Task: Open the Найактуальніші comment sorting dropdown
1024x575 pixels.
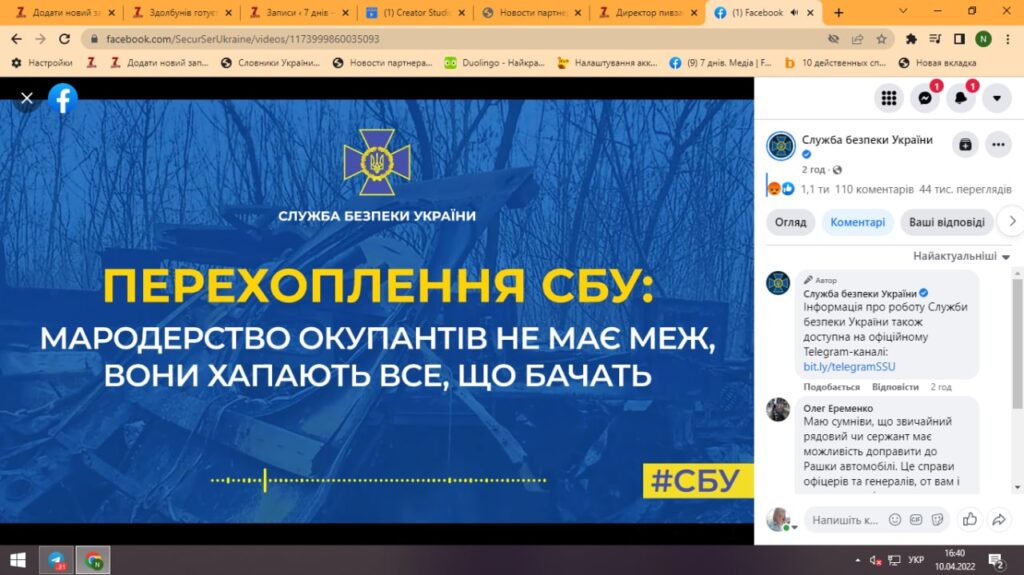Action: tap(961, 256)
